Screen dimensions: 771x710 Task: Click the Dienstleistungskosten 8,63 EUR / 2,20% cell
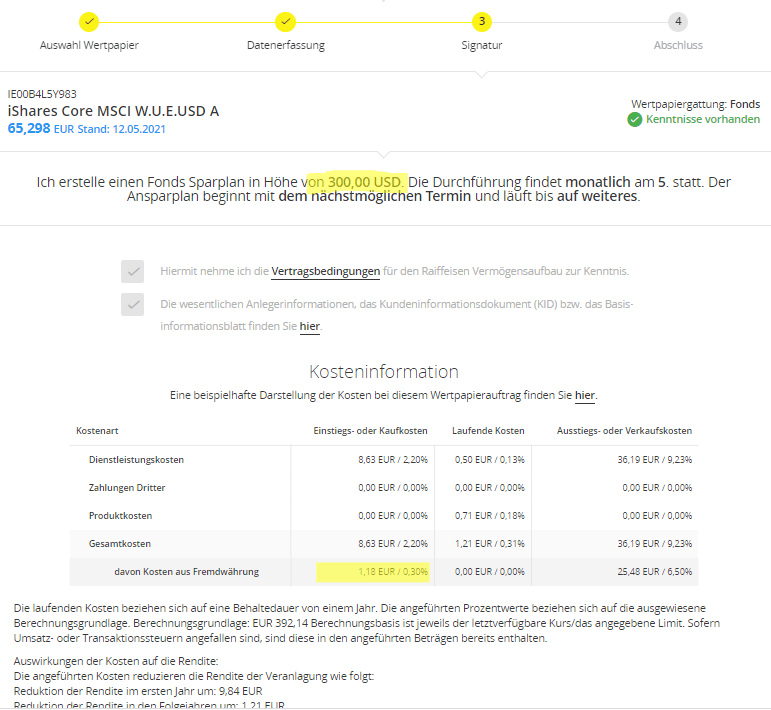point(393,460)
